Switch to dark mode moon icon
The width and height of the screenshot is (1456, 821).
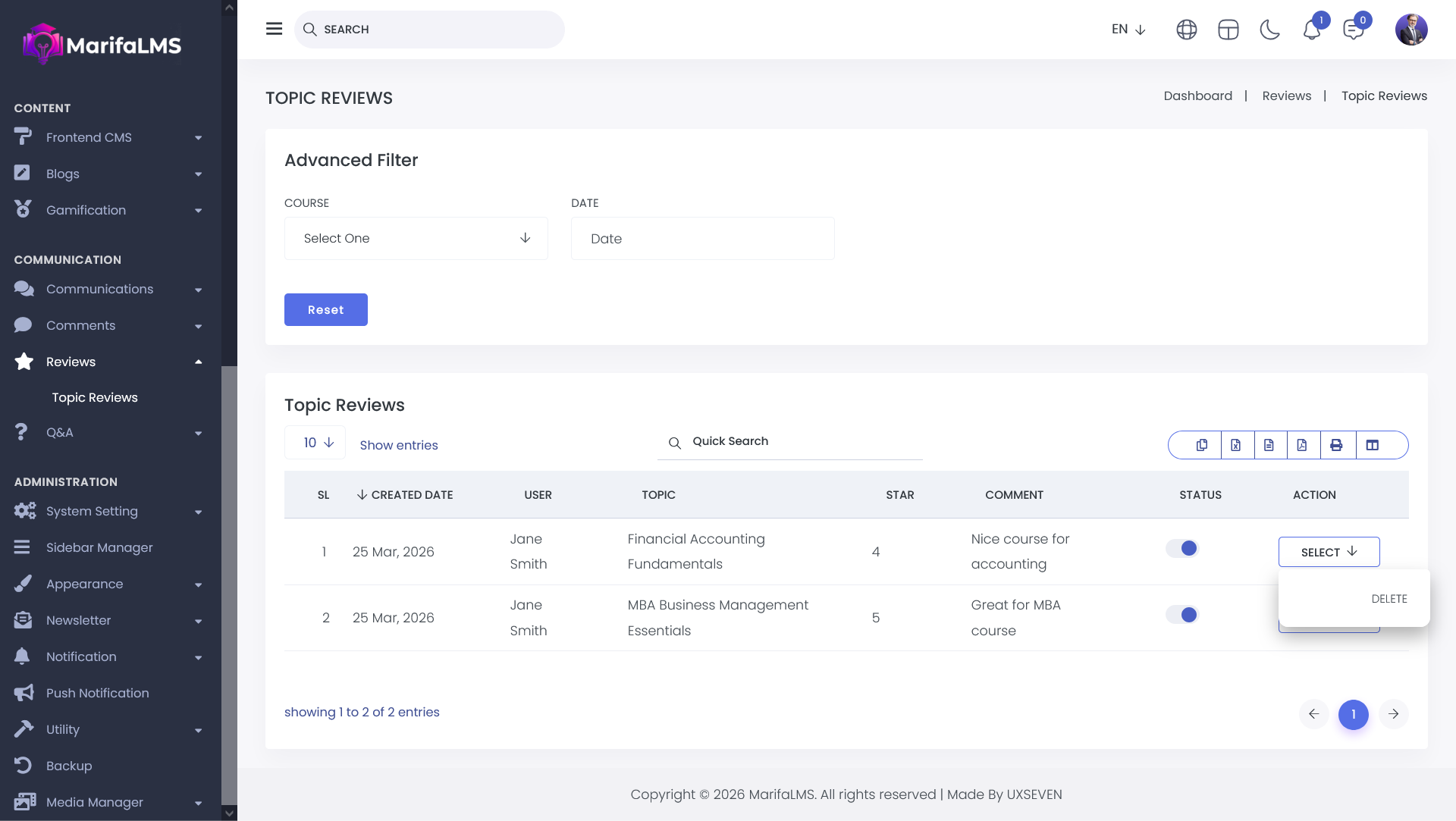pyautogui.click(x=1269, y=30)
